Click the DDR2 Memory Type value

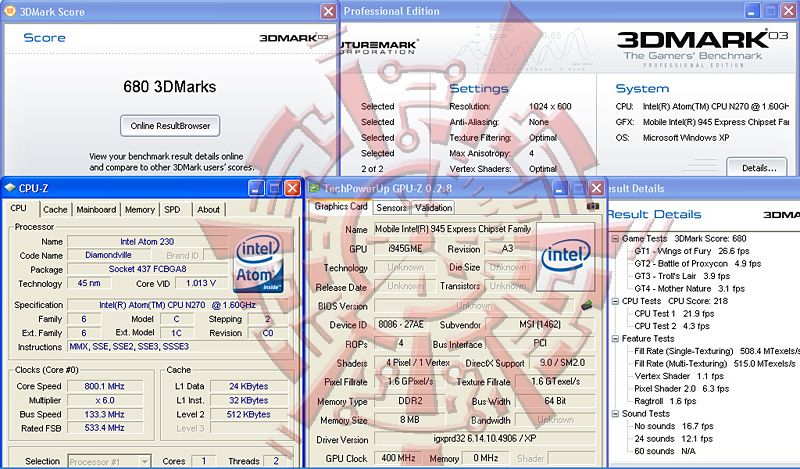(410, 401)
